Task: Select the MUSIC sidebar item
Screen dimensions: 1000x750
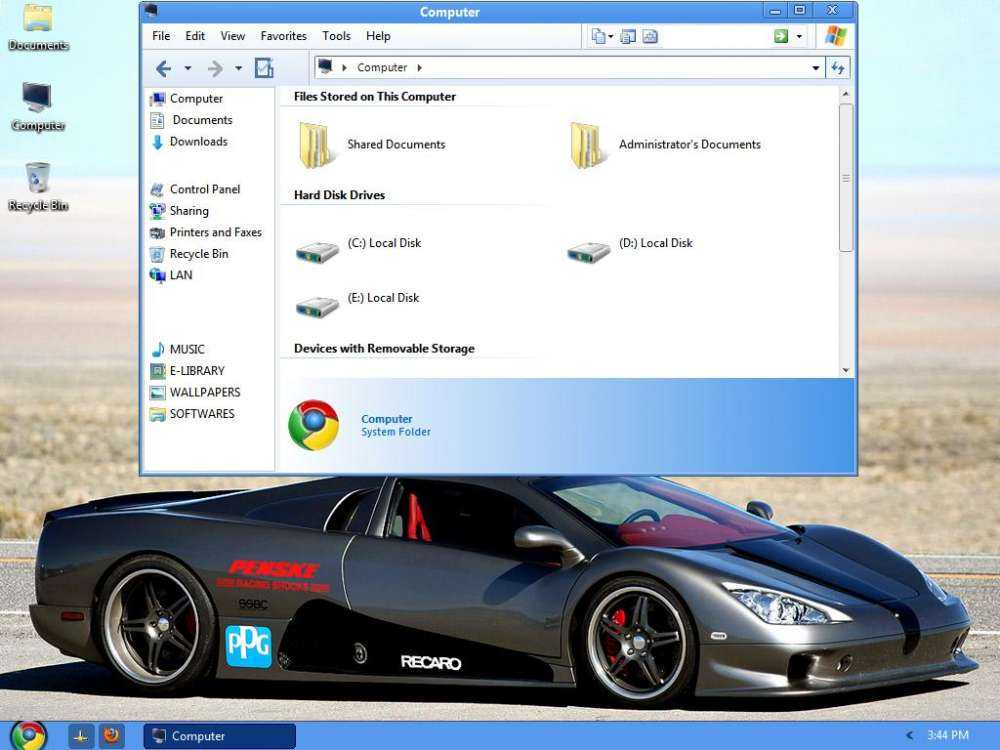Action: 185,349
